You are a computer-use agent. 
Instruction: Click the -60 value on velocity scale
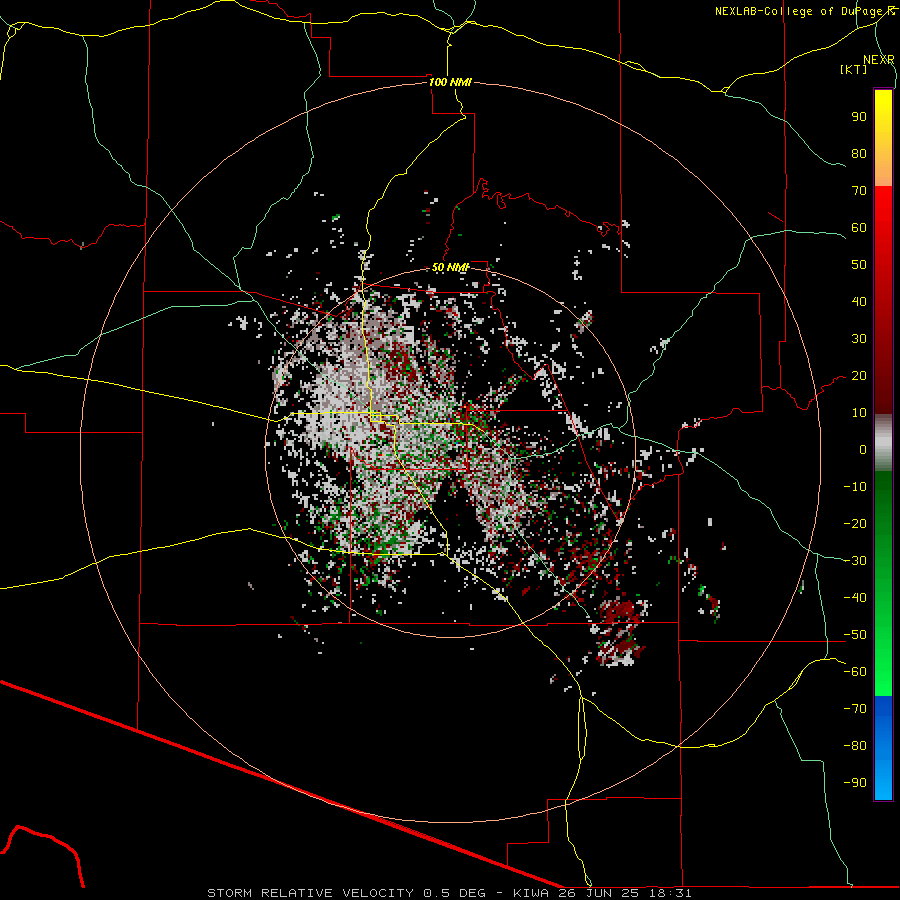(x=855, y=672)
